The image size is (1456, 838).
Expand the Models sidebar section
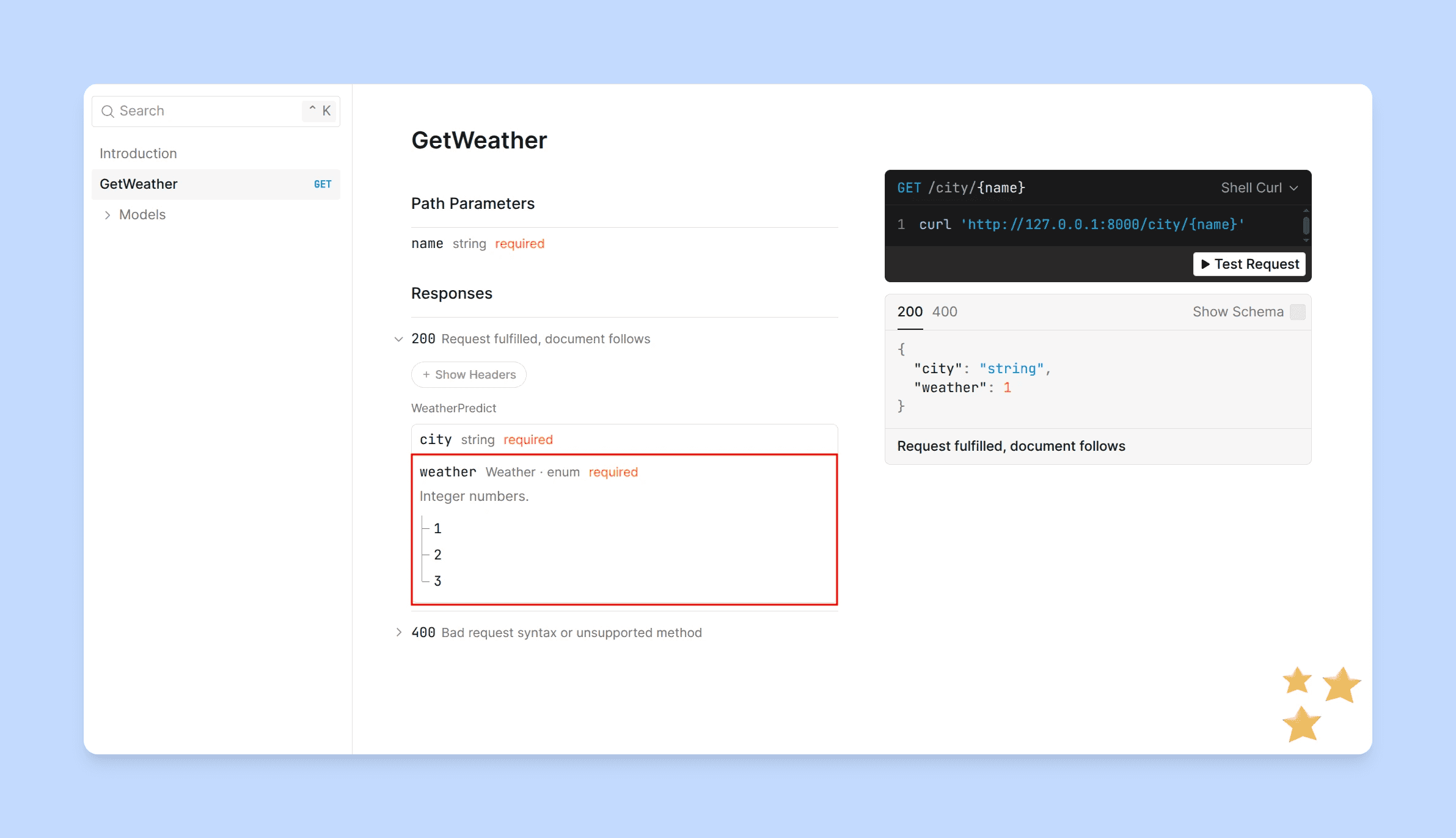(108, 215)
